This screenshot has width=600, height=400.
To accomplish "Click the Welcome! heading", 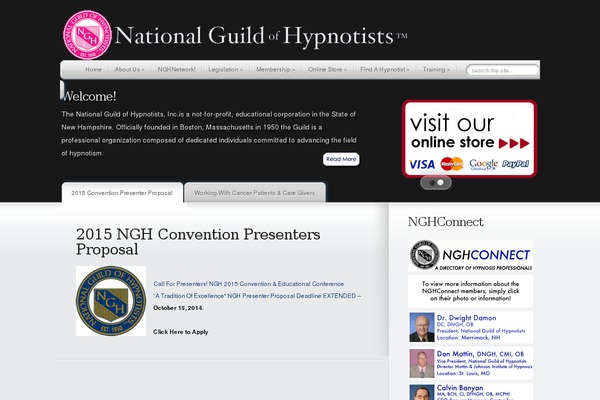I will [89, 96].
